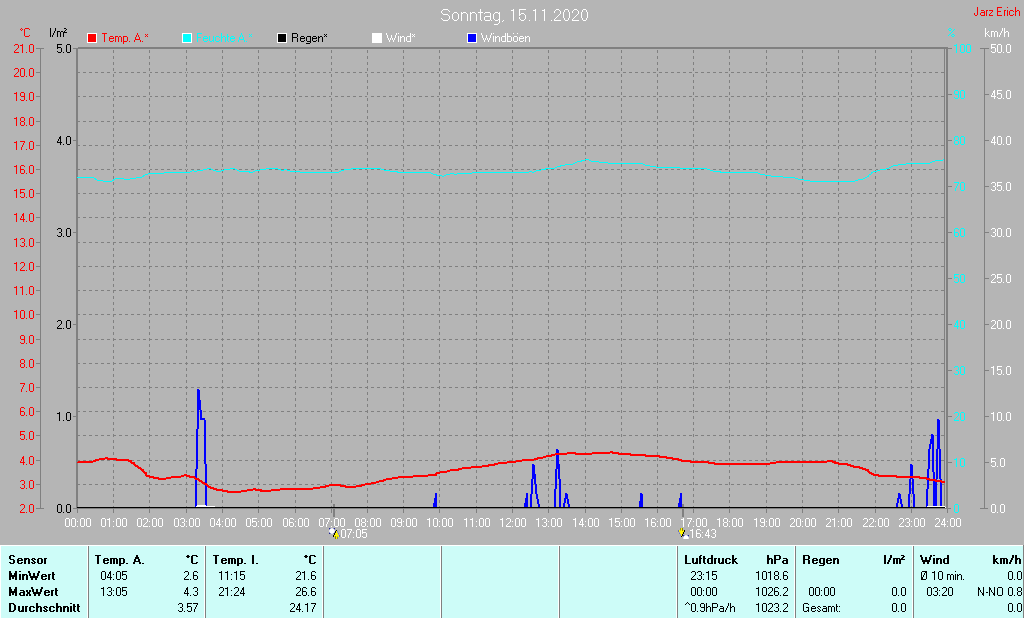1024x618 pixels.
Task: Click the Temp. A. maximum time '13:05'
Action: click(x=114, y=592)
